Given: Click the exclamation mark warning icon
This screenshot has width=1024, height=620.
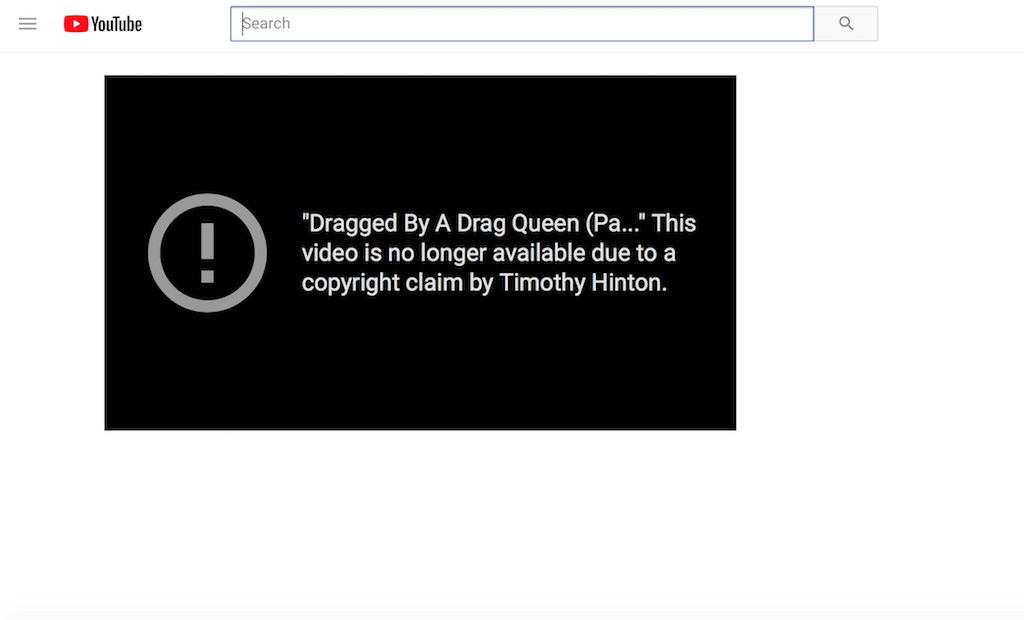Looking at the screenshot, I should [x=207, y=253].
